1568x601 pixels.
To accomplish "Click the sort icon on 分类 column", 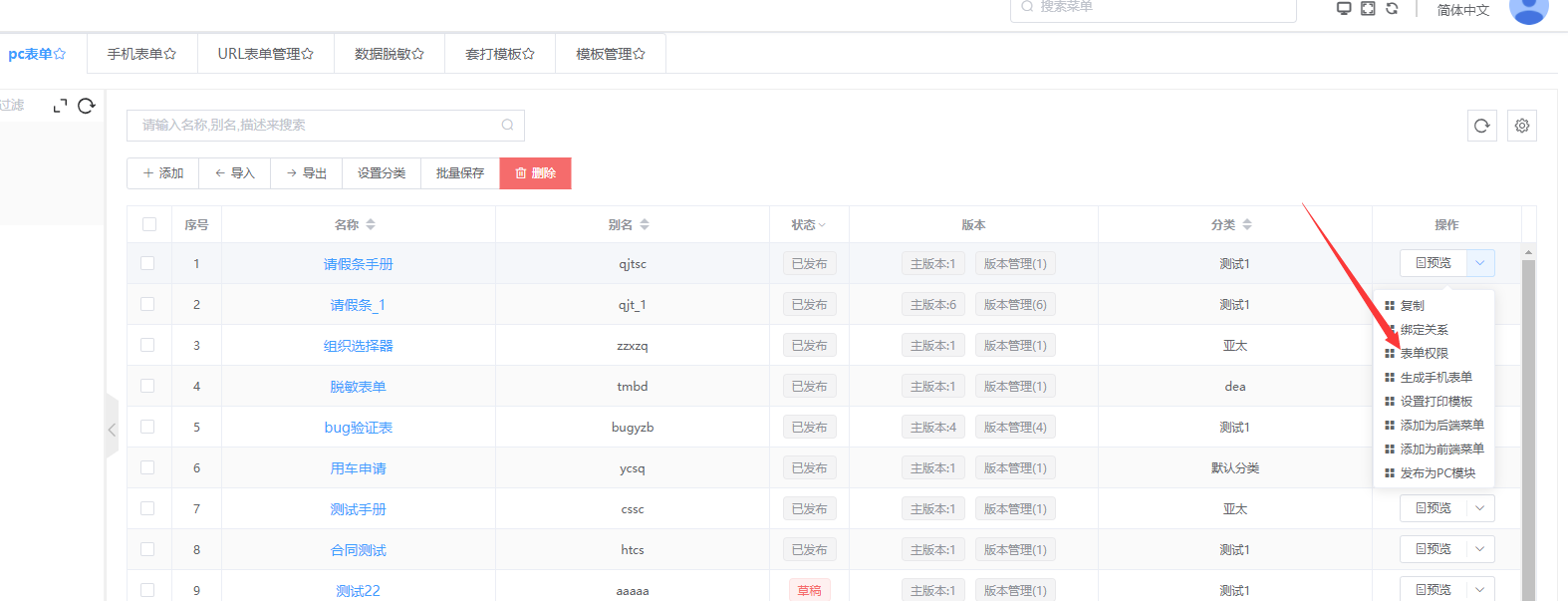I will coord(1247,225).
